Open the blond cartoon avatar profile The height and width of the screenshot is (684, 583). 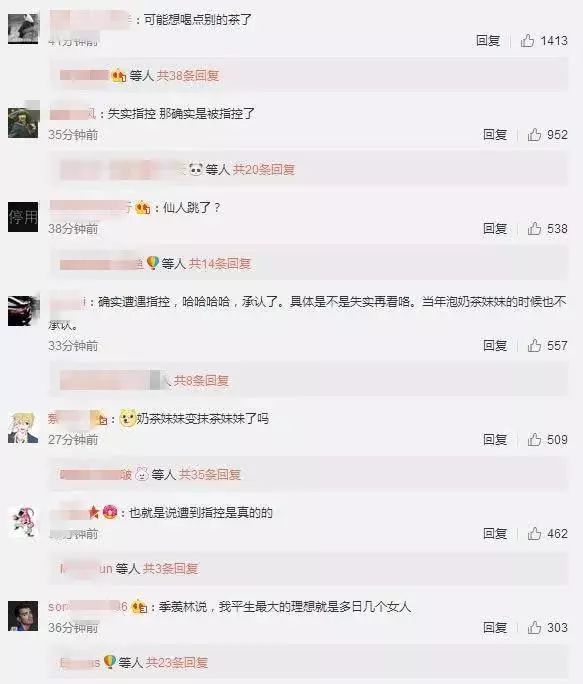(23, 428)
